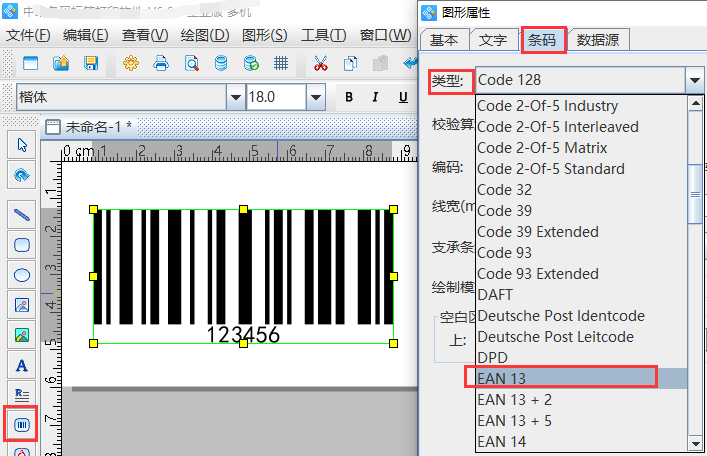
Task: Choose Code 2-Of-5 Industry option
Action: (x=582, y=106)
